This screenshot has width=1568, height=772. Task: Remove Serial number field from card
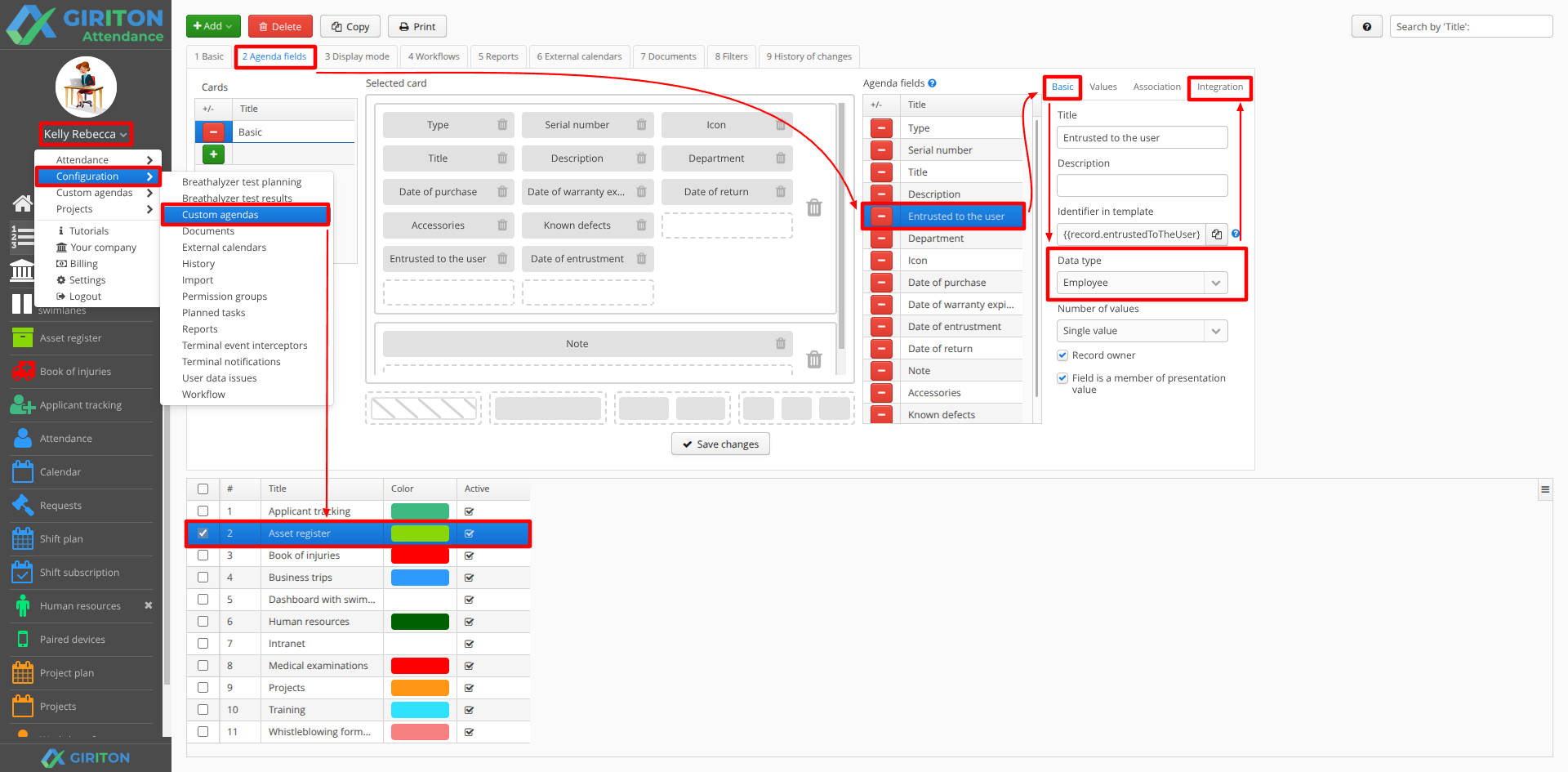pos(641,125)
